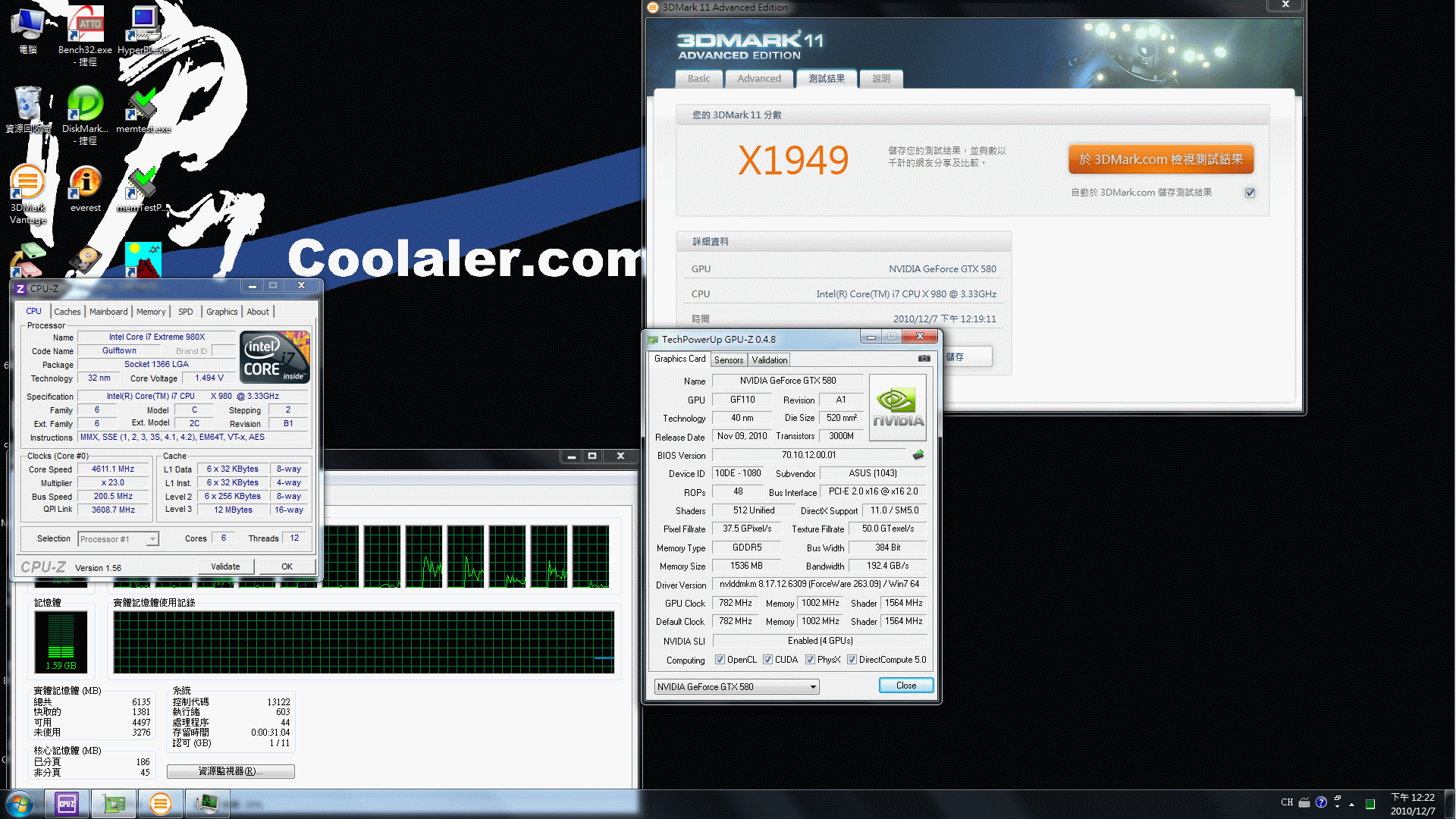
Task: Select the NVIDIA GeForce GTX 580 dropdown
Action: pos(733,685)
